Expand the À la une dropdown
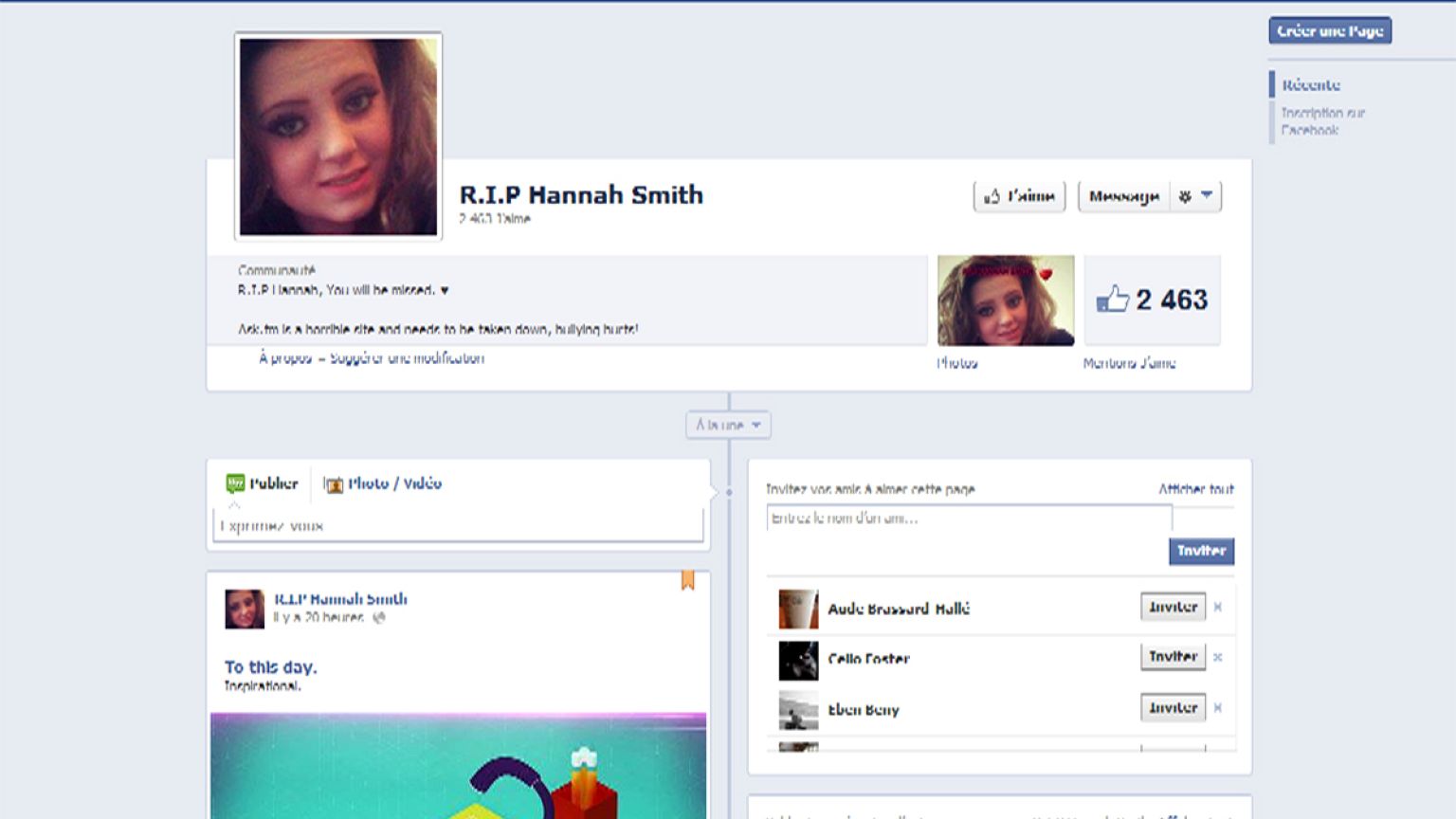The height and width of the screenshot is (819, 1456). click(x=728, y=425)
